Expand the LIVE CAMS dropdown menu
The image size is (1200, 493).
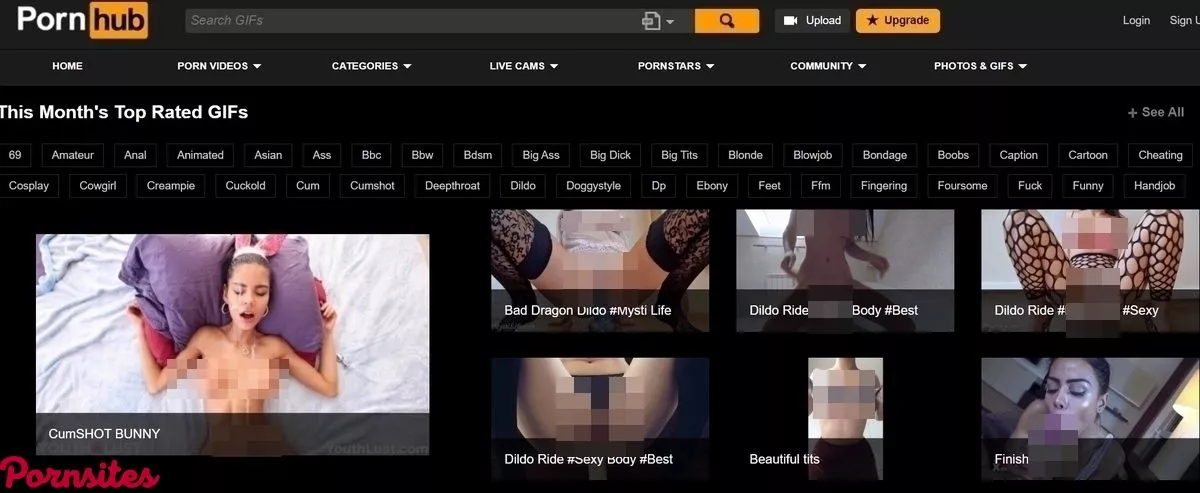coord(523,66)
